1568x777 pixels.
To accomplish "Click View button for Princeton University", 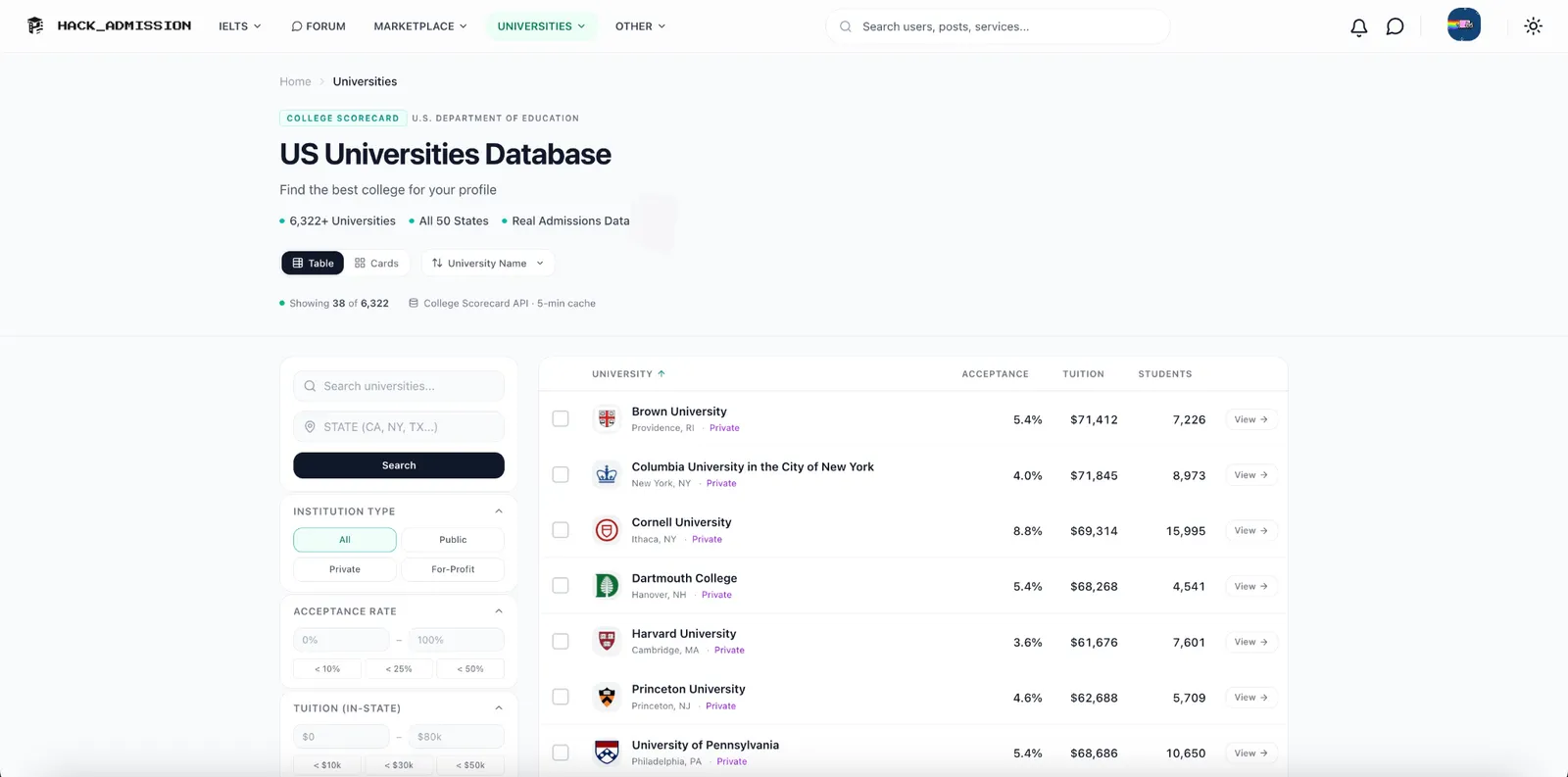I will (1251, 698).
